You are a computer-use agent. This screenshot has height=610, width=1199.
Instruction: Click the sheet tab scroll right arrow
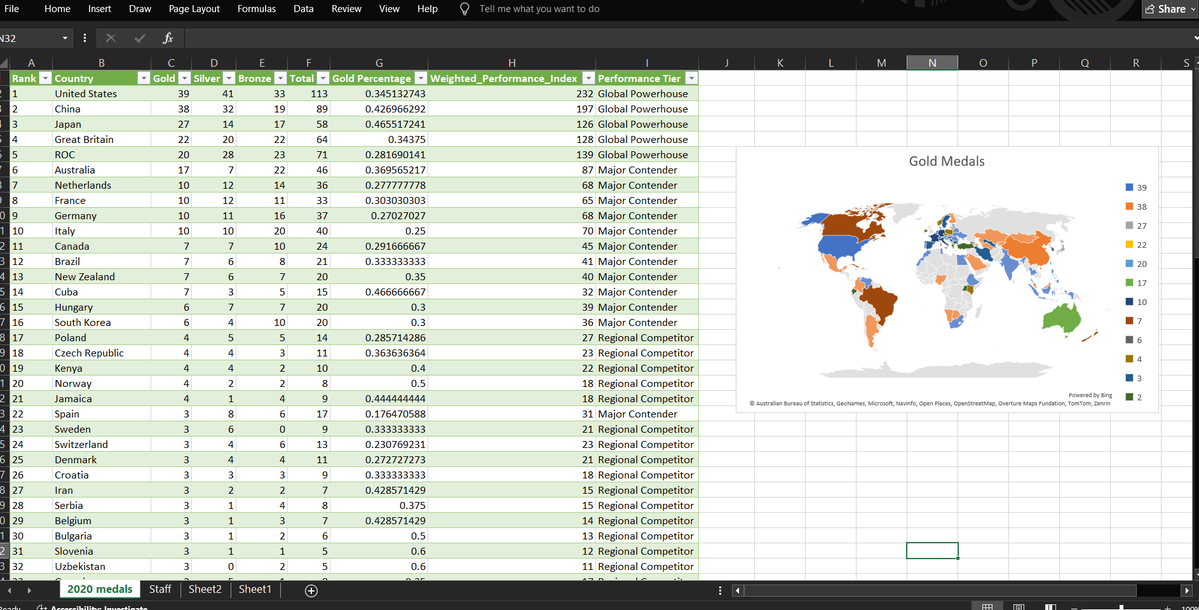(29, 590)
